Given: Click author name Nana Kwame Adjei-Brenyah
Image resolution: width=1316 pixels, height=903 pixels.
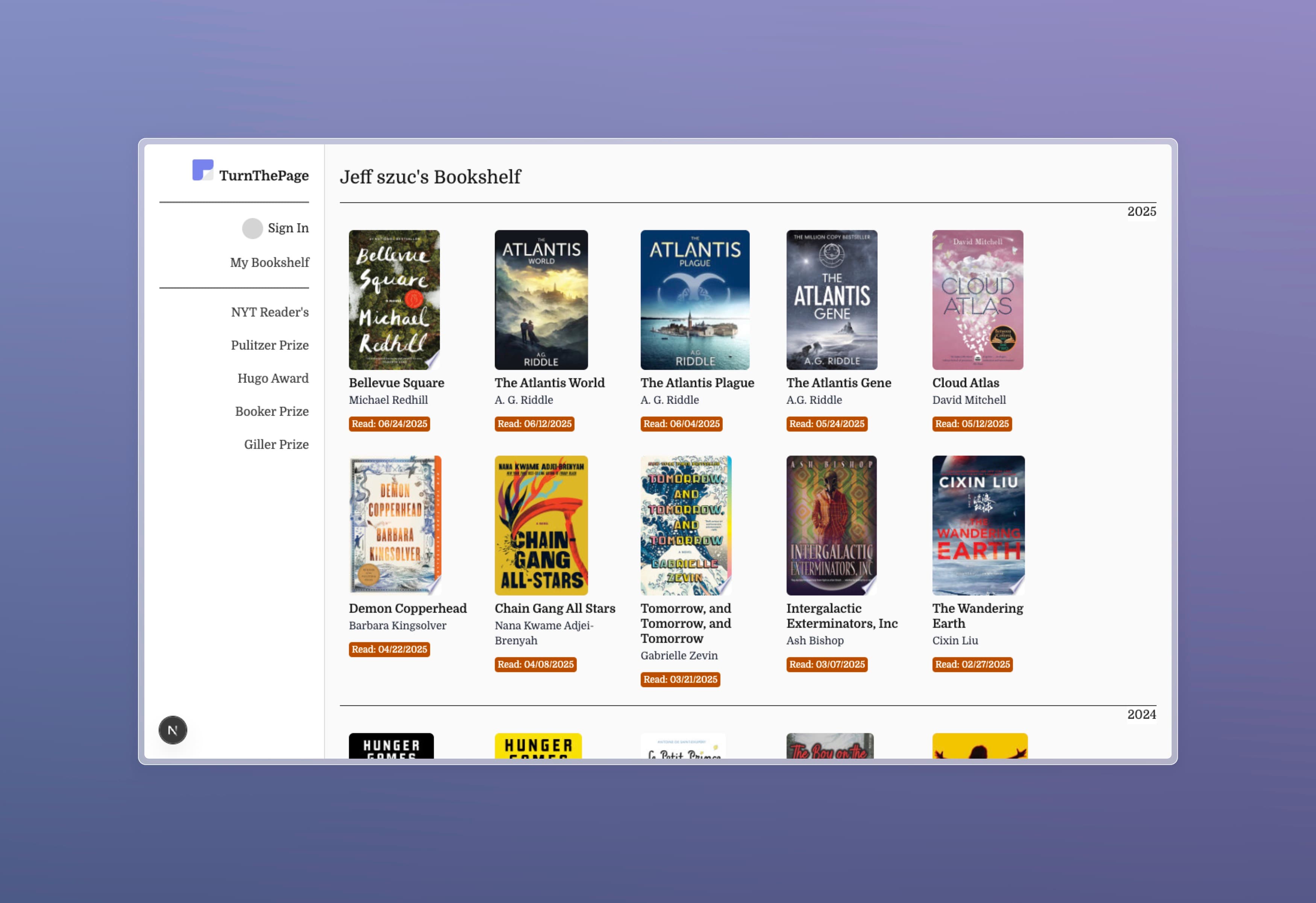Looking at the screenshot, I should (544, 633).
